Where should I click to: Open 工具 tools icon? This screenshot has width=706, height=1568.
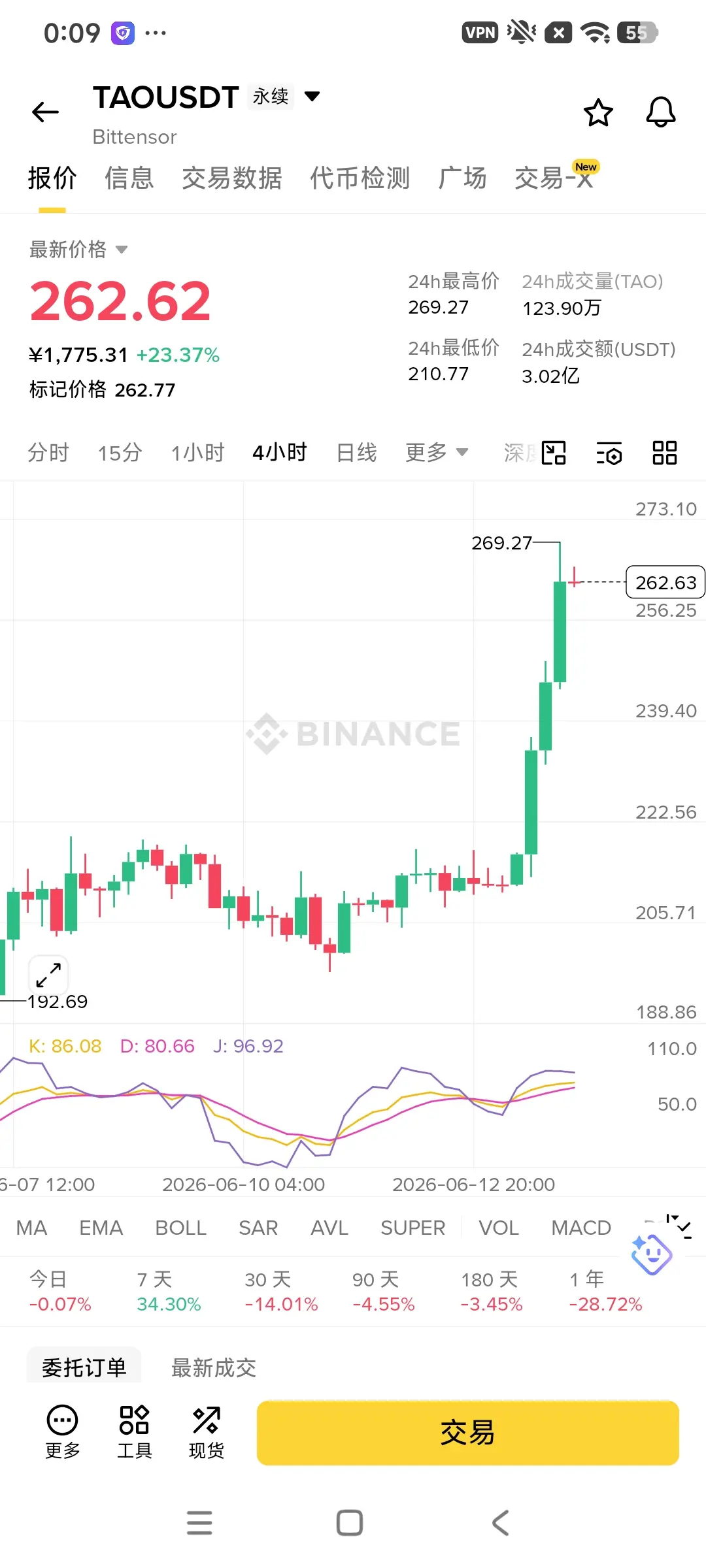pos(134,1432)
